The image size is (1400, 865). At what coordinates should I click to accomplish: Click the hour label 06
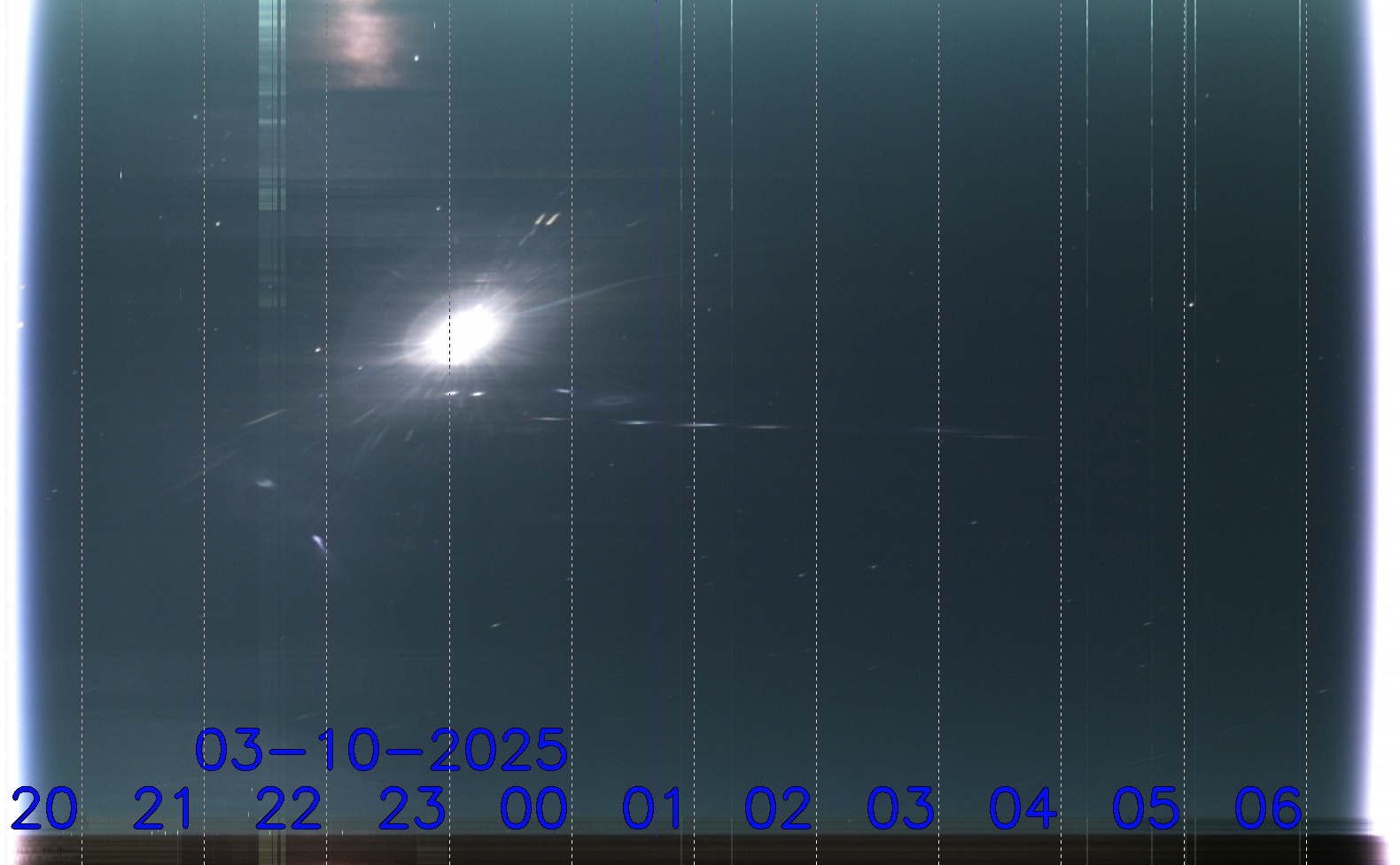click(1268, 808)
